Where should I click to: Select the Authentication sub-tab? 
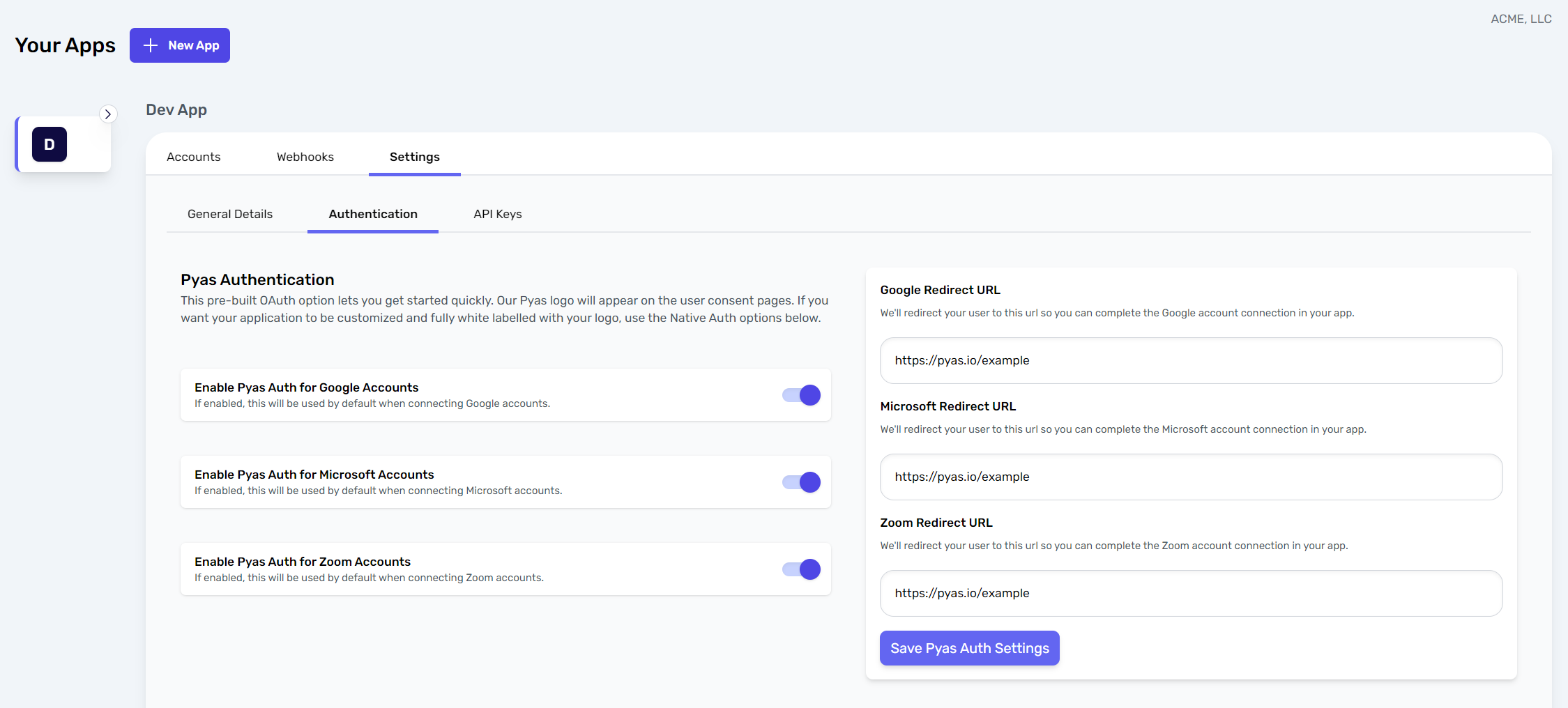click(x=373, y=214)
